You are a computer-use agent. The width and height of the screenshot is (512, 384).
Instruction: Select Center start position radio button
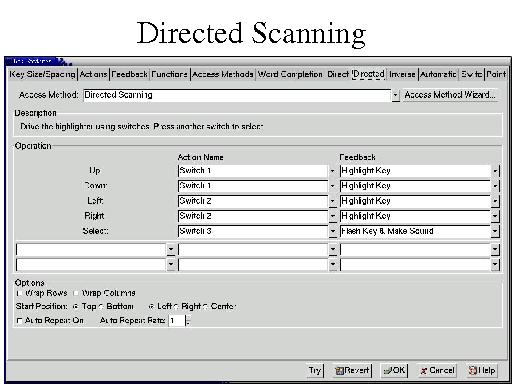click(x=205, y=306)
